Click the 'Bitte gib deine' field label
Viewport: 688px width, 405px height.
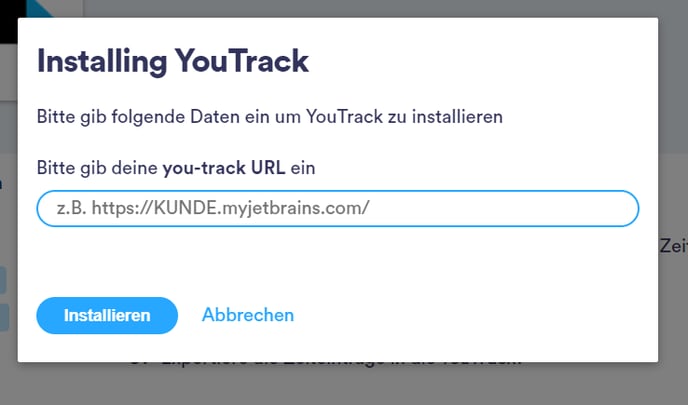97,168
